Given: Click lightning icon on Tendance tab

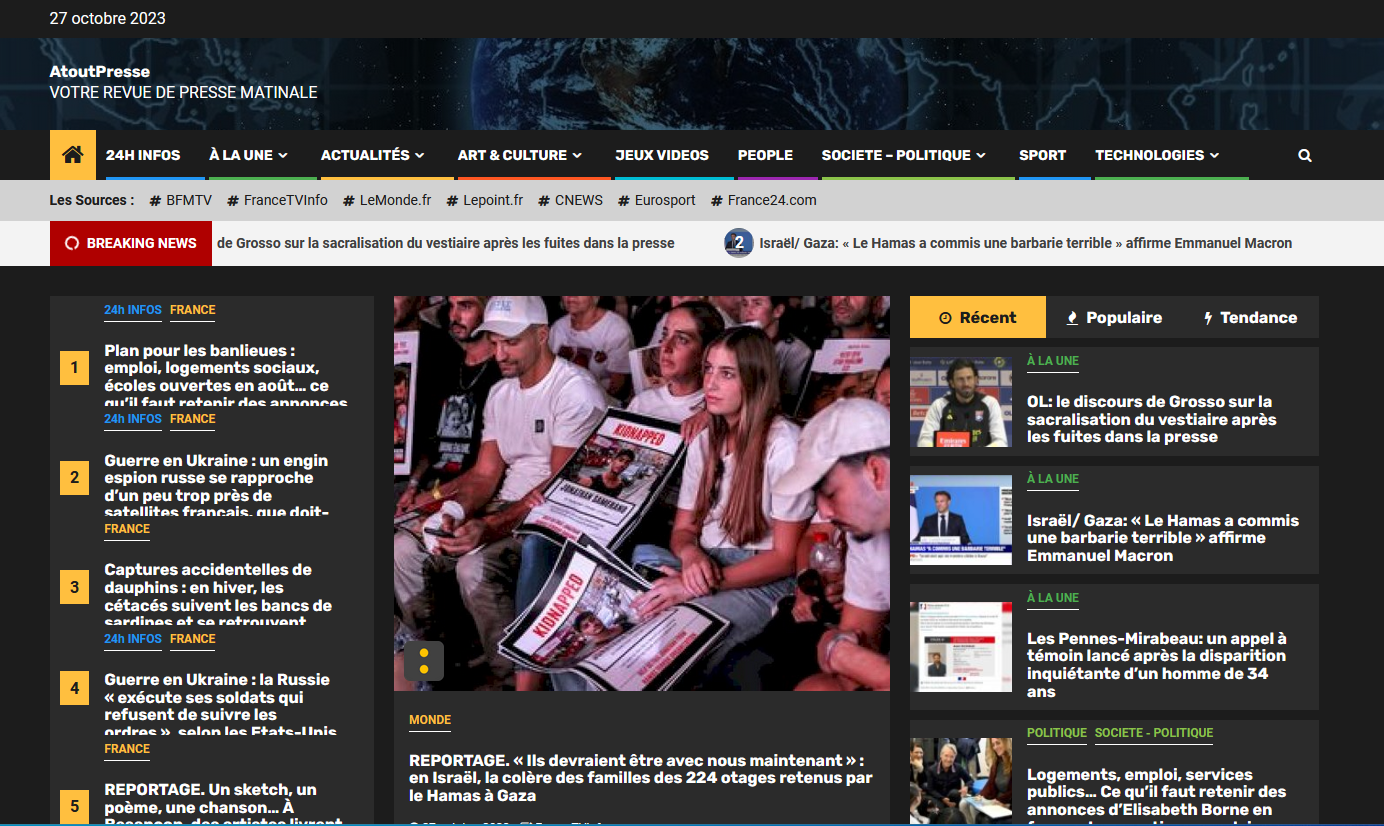Looking at the screenshot, I should [x=1208, y=318].
